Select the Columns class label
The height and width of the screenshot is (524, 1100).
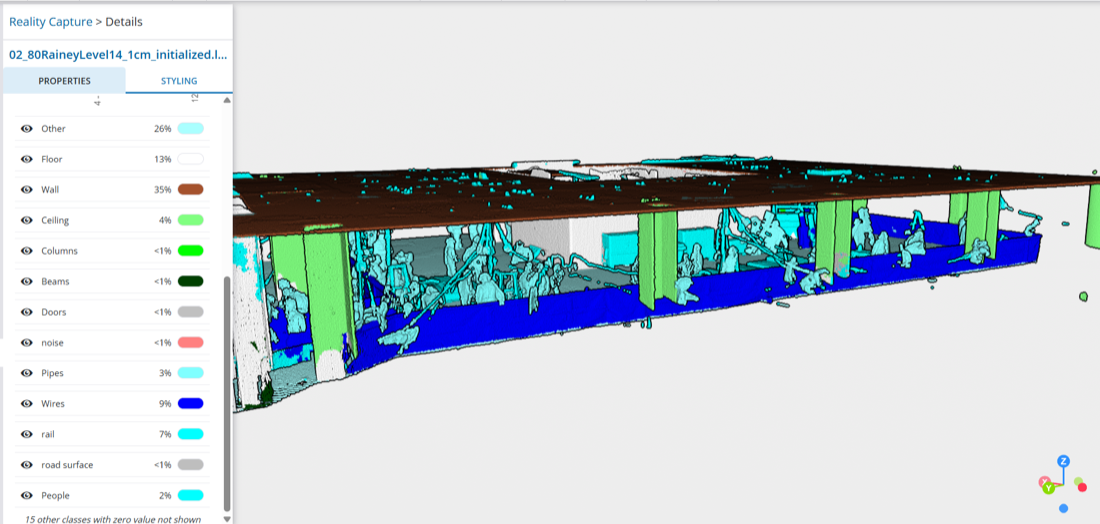[x=60, y=250]
